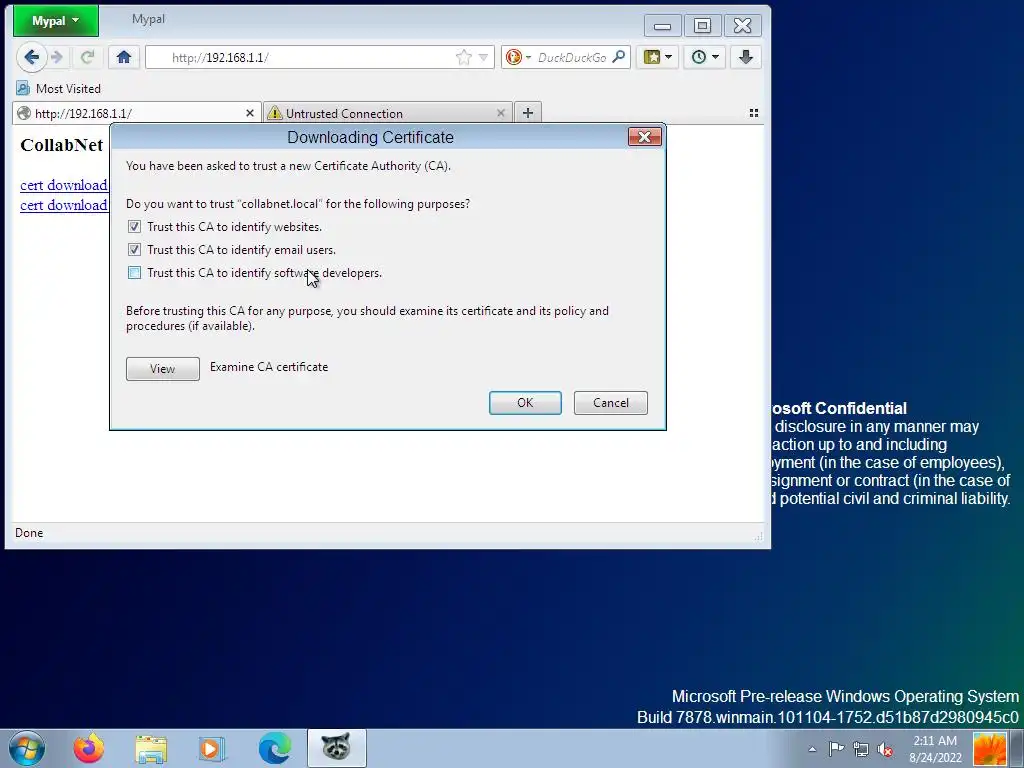This screenshot has height=768, width=1024.
Task: Click View to examine CA certificate
Action: (x=163, y=368)
